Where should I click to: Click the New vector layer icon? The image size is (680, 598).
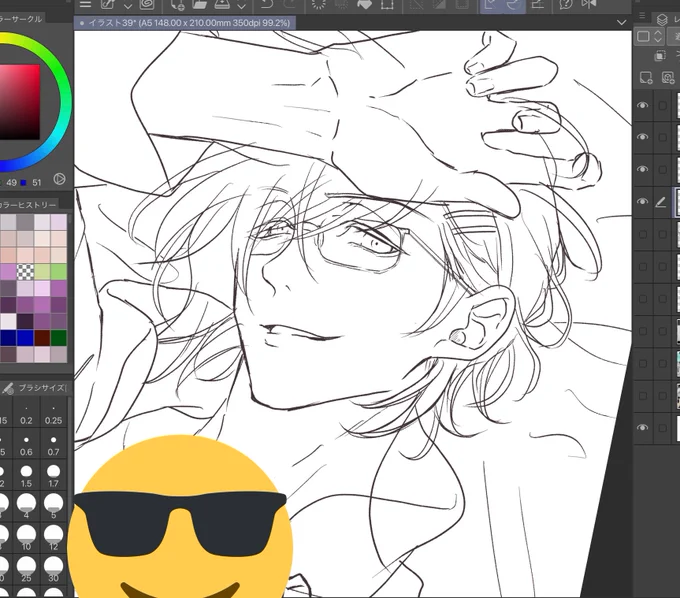pyautogui.click(x=668, y=78)
